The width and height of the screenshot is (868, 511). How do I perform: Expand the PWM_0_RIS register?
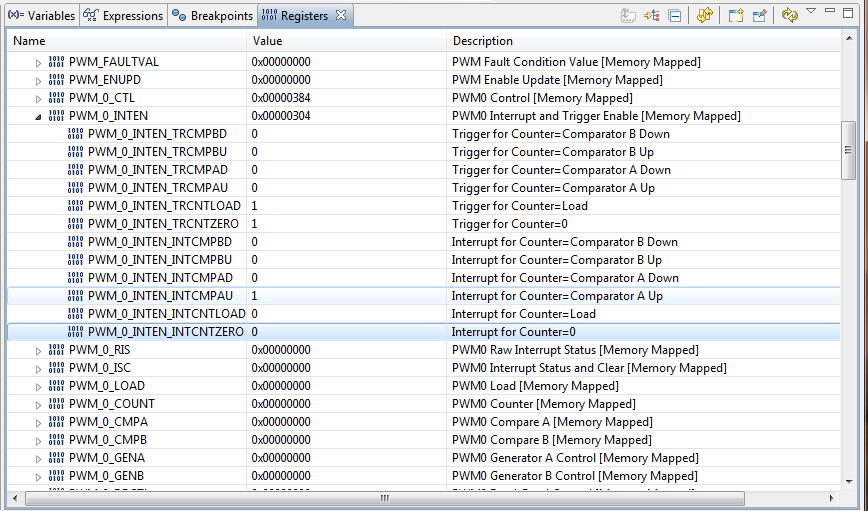tap(38, 351)
